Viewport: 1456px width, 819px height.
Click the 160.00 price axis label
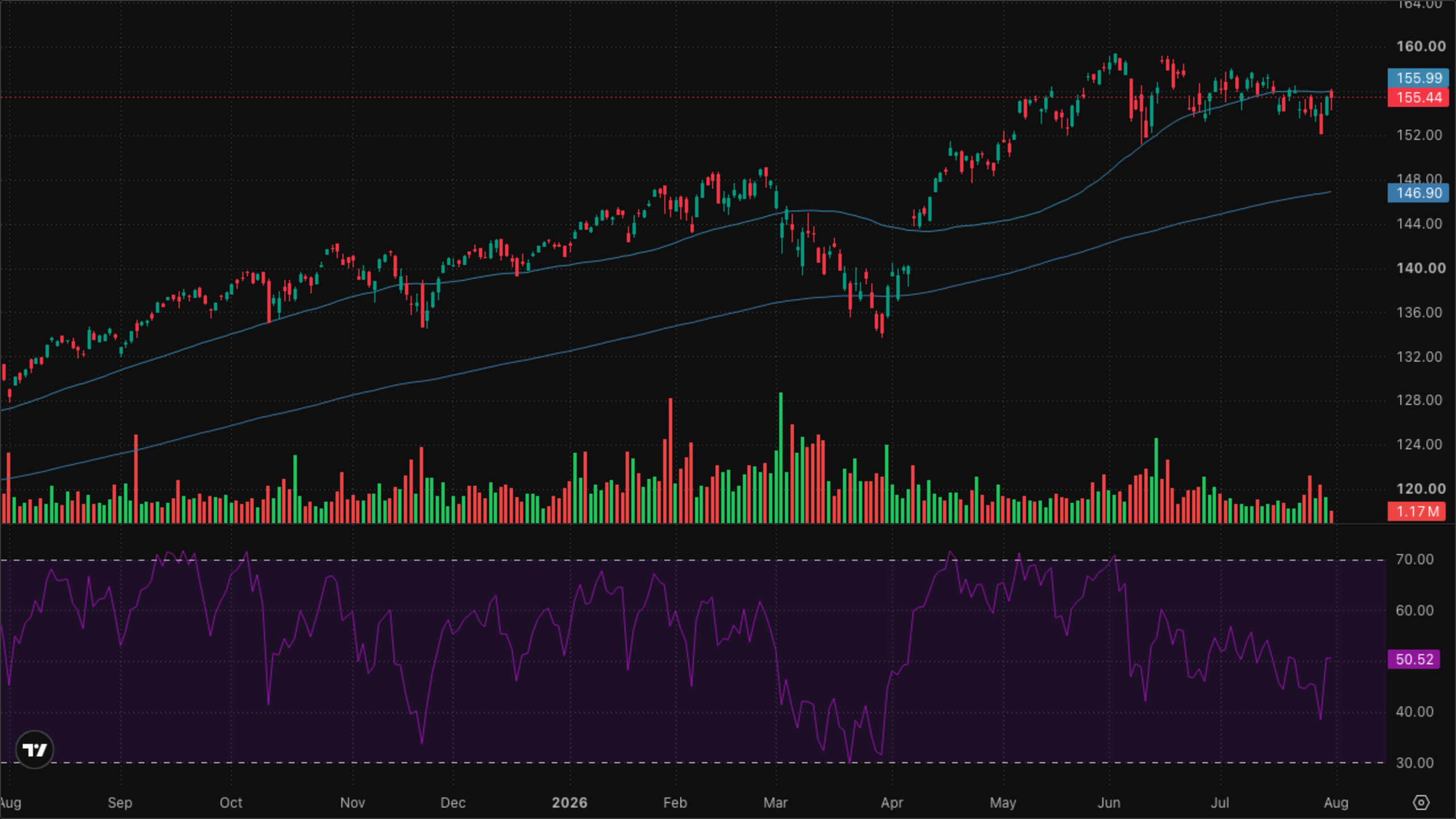pos(1420,46)
